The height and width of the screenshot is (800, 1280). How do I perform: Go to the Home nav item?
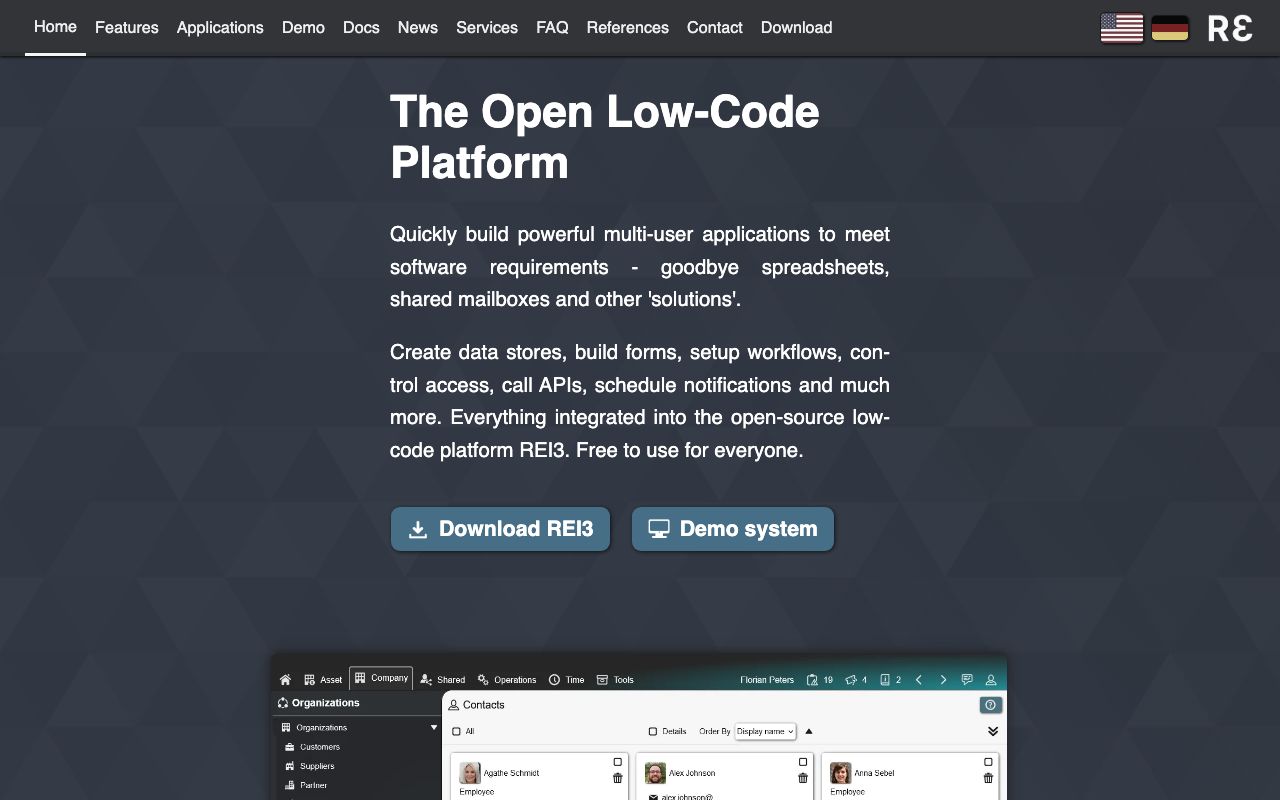pos(55,27)
